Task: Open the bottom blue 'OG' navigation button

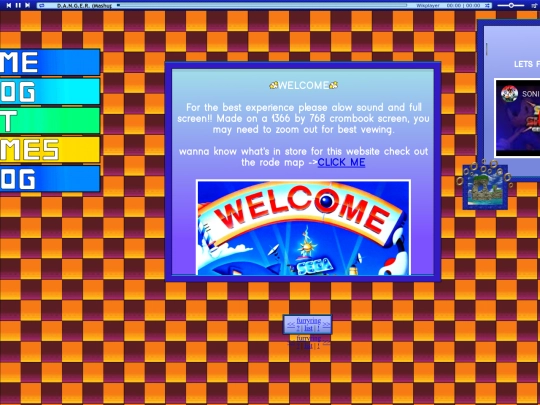Action: pos(50,179)
